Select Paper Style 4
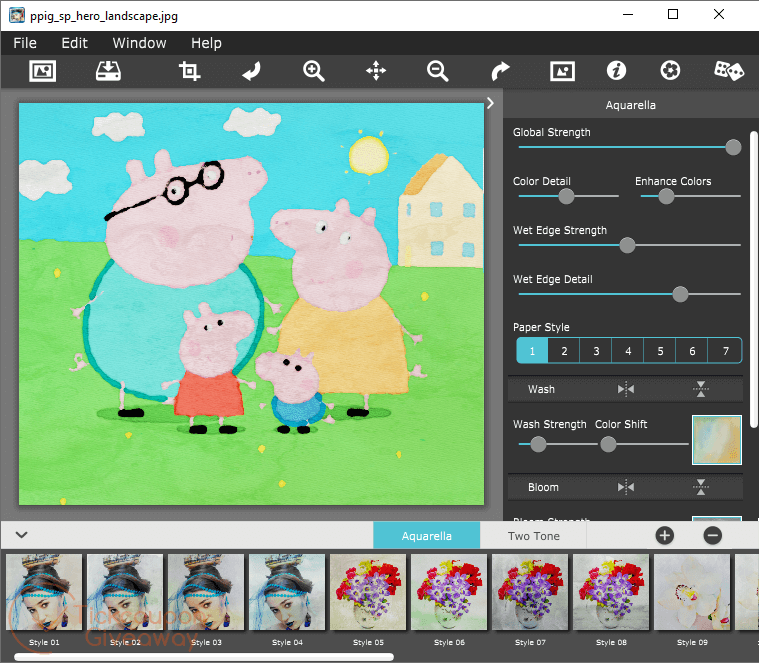 (x=628, y=351)
